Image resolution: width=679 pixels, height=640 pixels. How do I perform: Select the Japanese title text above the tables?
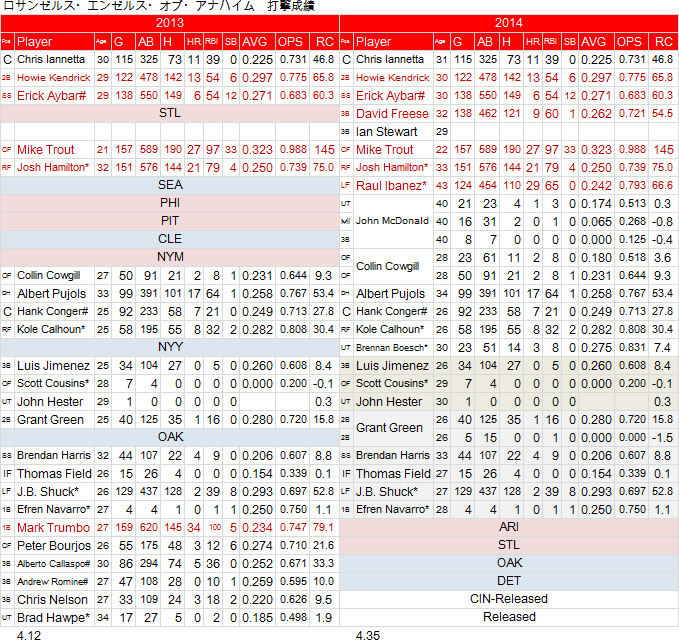pyautogui.click(x=158, y=6)
